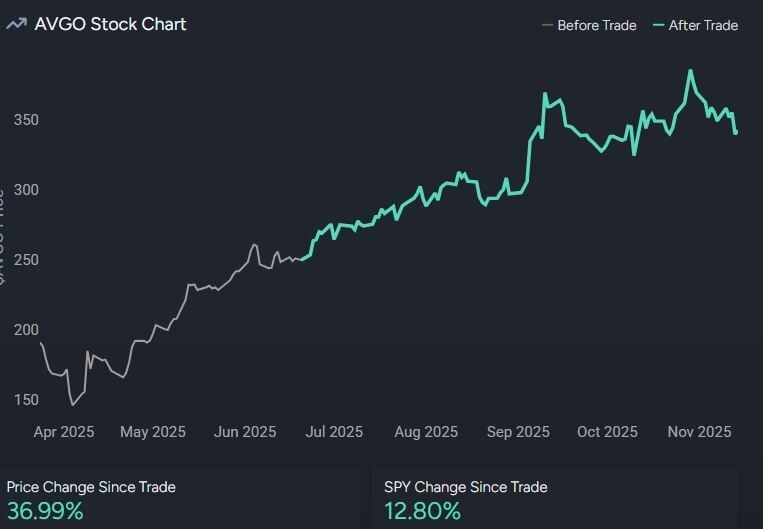Click the AVGO Stock Chart title
763x529 pixels.
click(x=110, y=24)
